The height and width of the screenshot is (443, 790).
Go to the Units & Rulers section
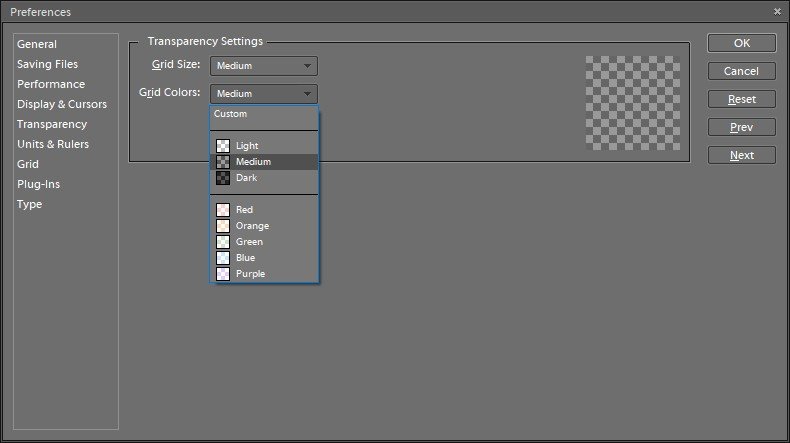click(x=53, y=144)
